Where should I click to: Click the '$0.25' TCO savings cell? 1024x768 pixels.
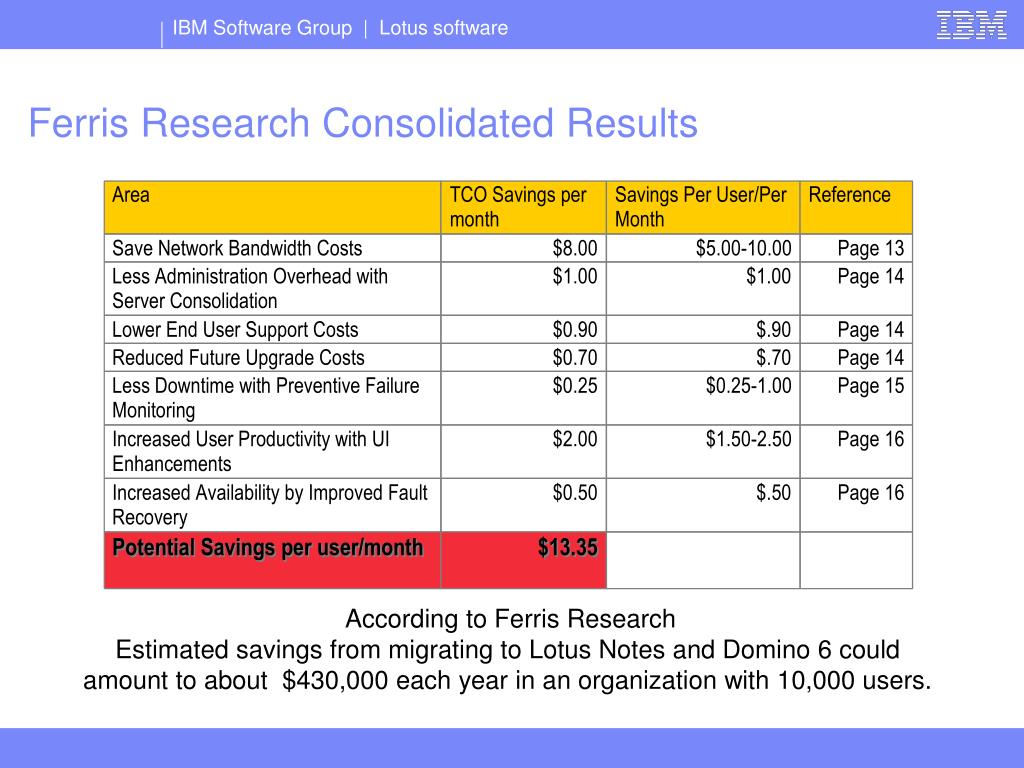pos(524,398)
